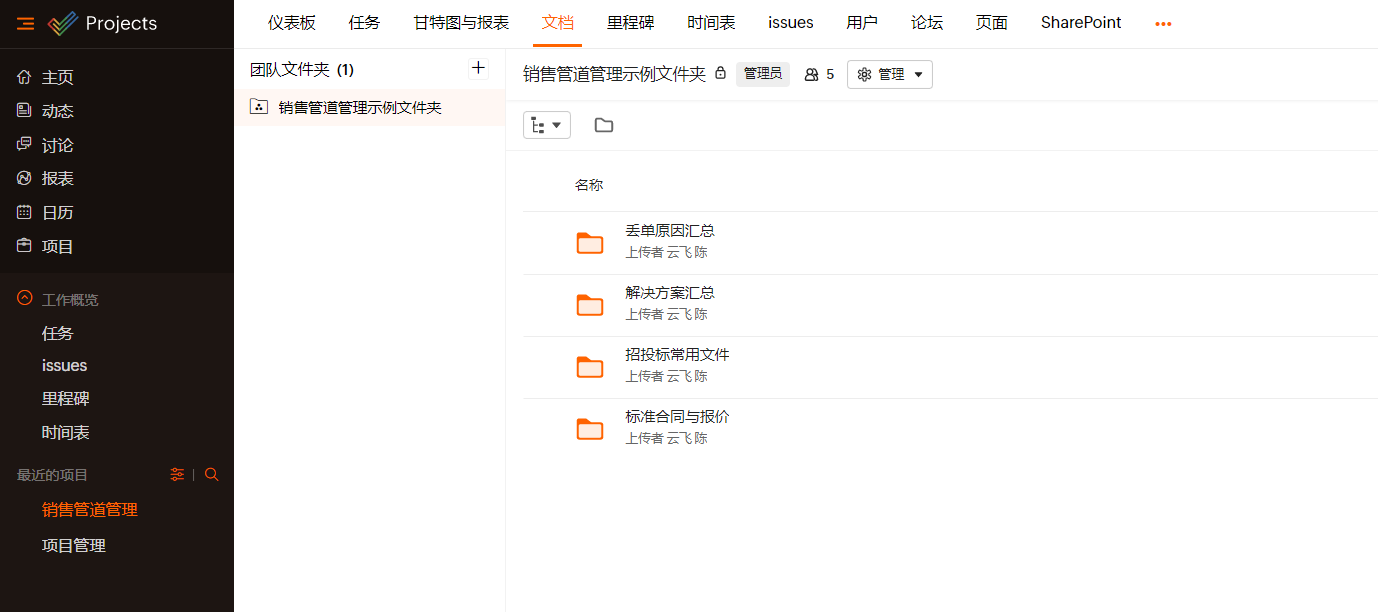The width and height of the screenshot is (1378, 612).
Task: Click the users icon showing 5 members
Action: 812,75
